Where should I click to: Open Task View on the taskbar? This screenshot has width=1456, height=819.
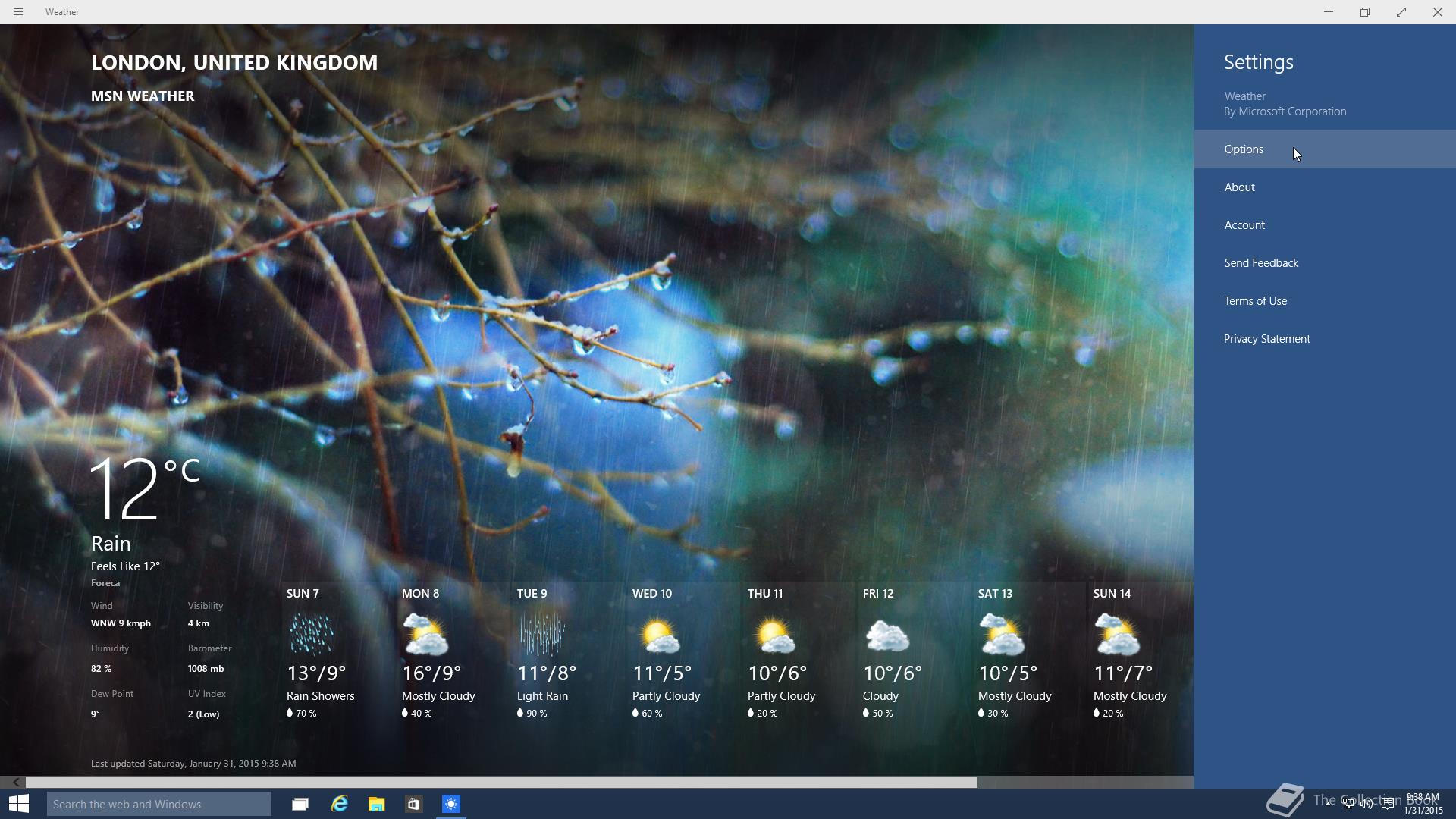(x=300, y=804)
